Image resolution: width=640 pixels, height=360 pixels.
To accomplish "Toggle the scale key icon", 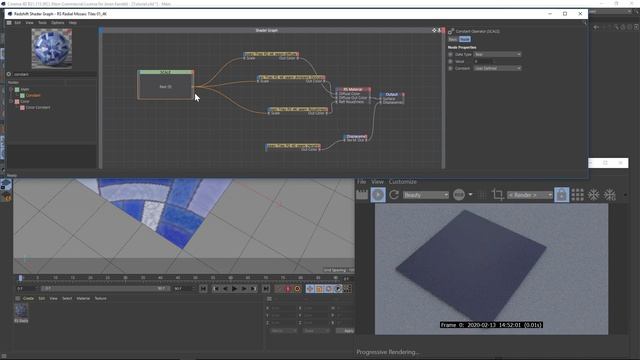I will pyautogui.click(x=319, y=289).
